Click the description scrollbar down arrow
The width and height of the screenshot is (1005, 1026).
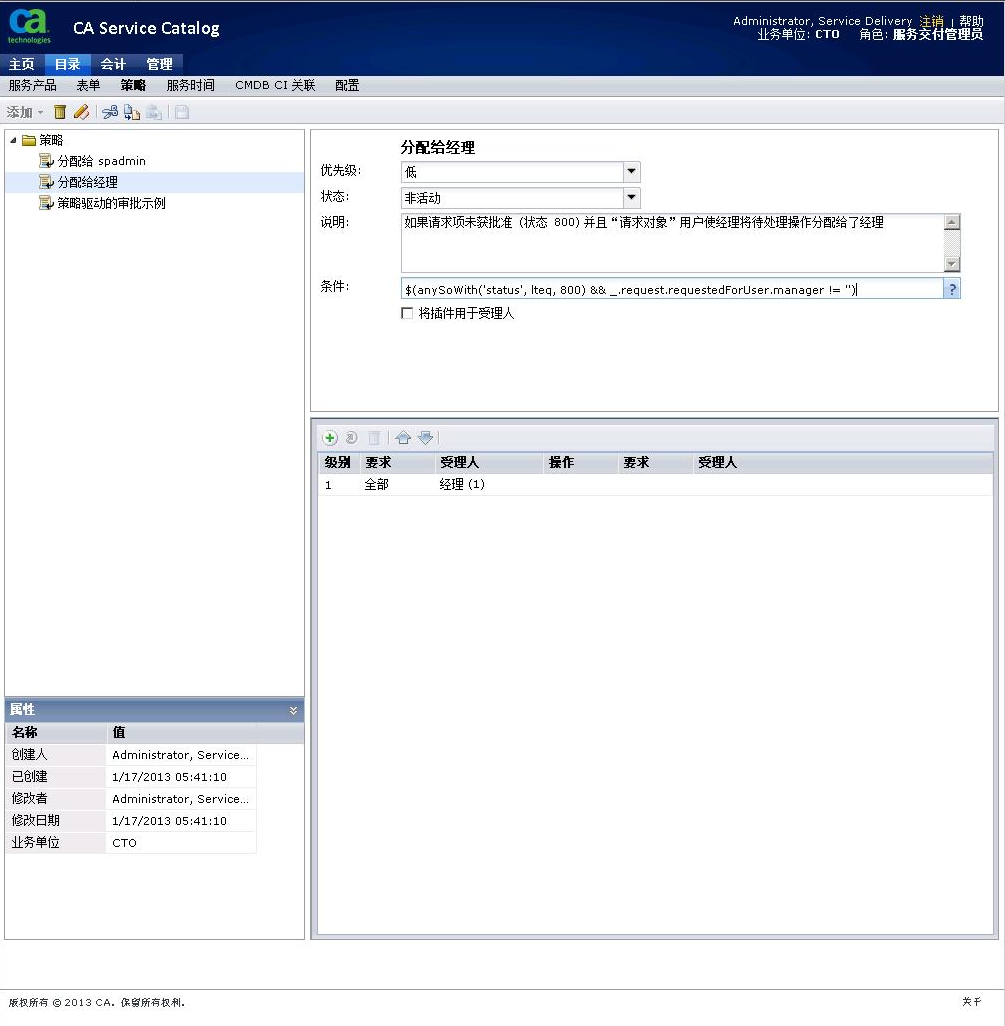(x=952, y=264)
